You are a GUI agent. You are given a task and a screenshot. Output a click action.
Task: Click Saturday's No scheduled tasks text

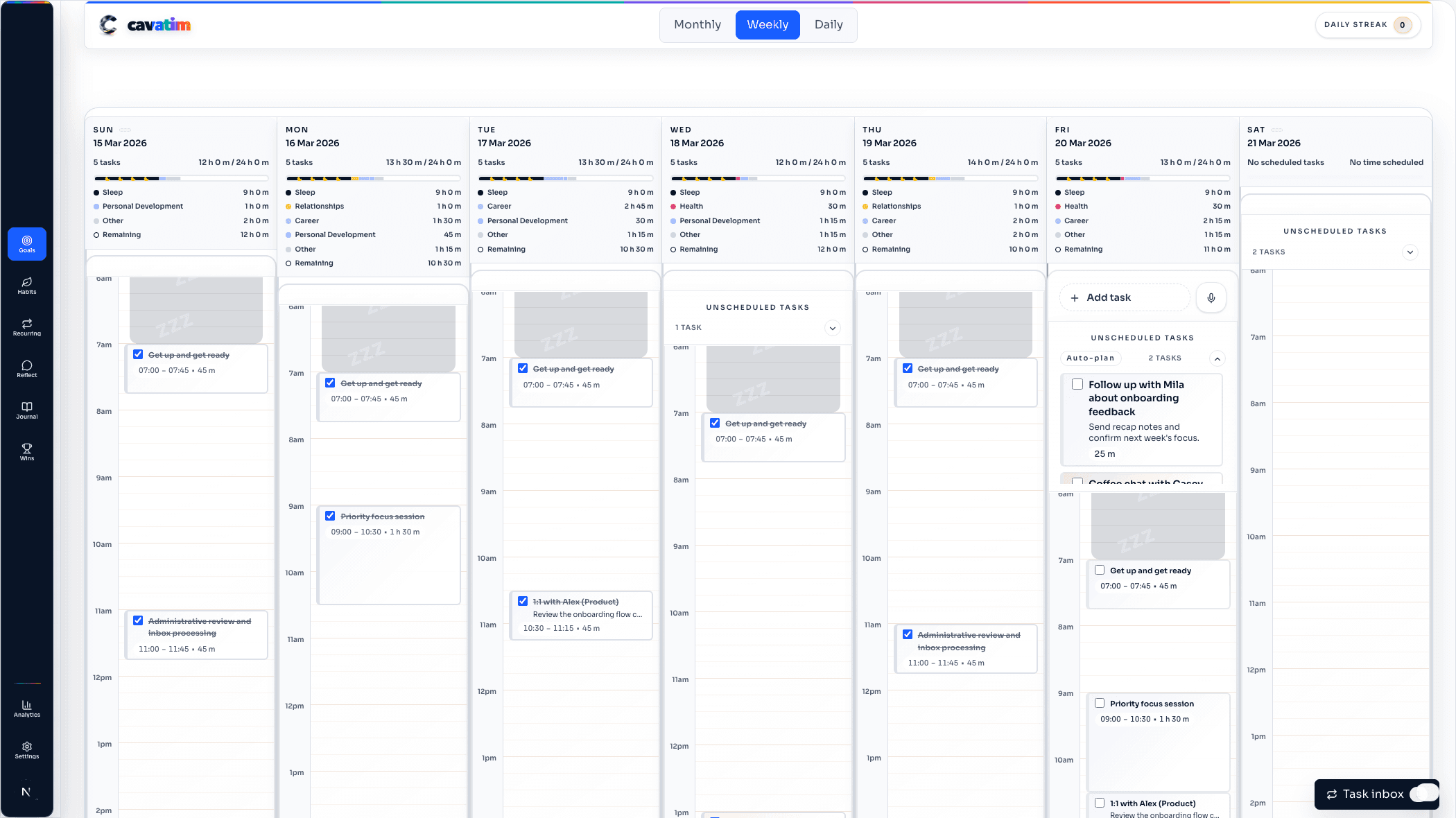click(1285, 162)
